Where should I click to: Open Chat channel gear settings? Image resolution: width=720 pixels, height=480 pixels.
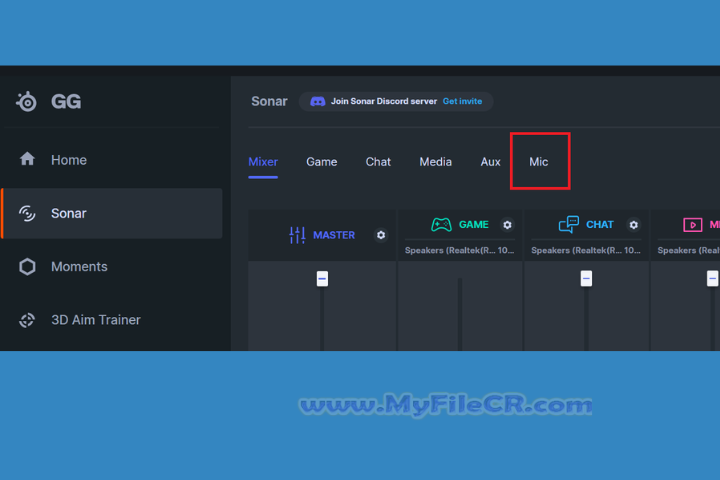[634, 225]
